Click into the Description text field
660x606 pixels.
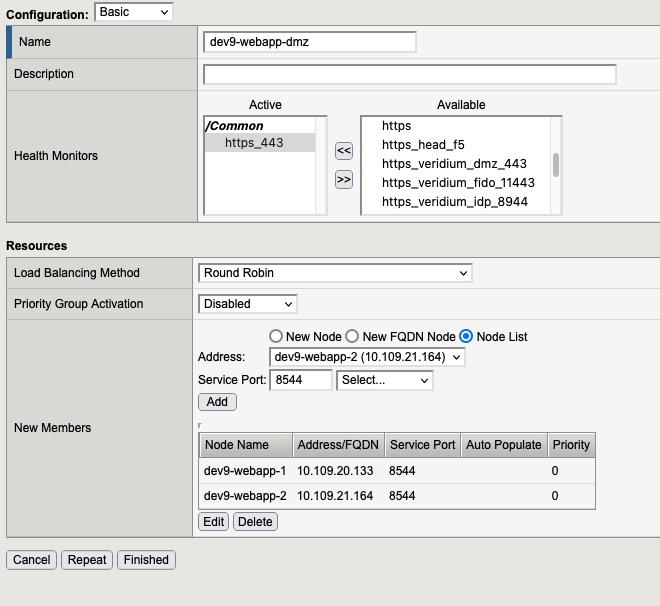[409, 75]
